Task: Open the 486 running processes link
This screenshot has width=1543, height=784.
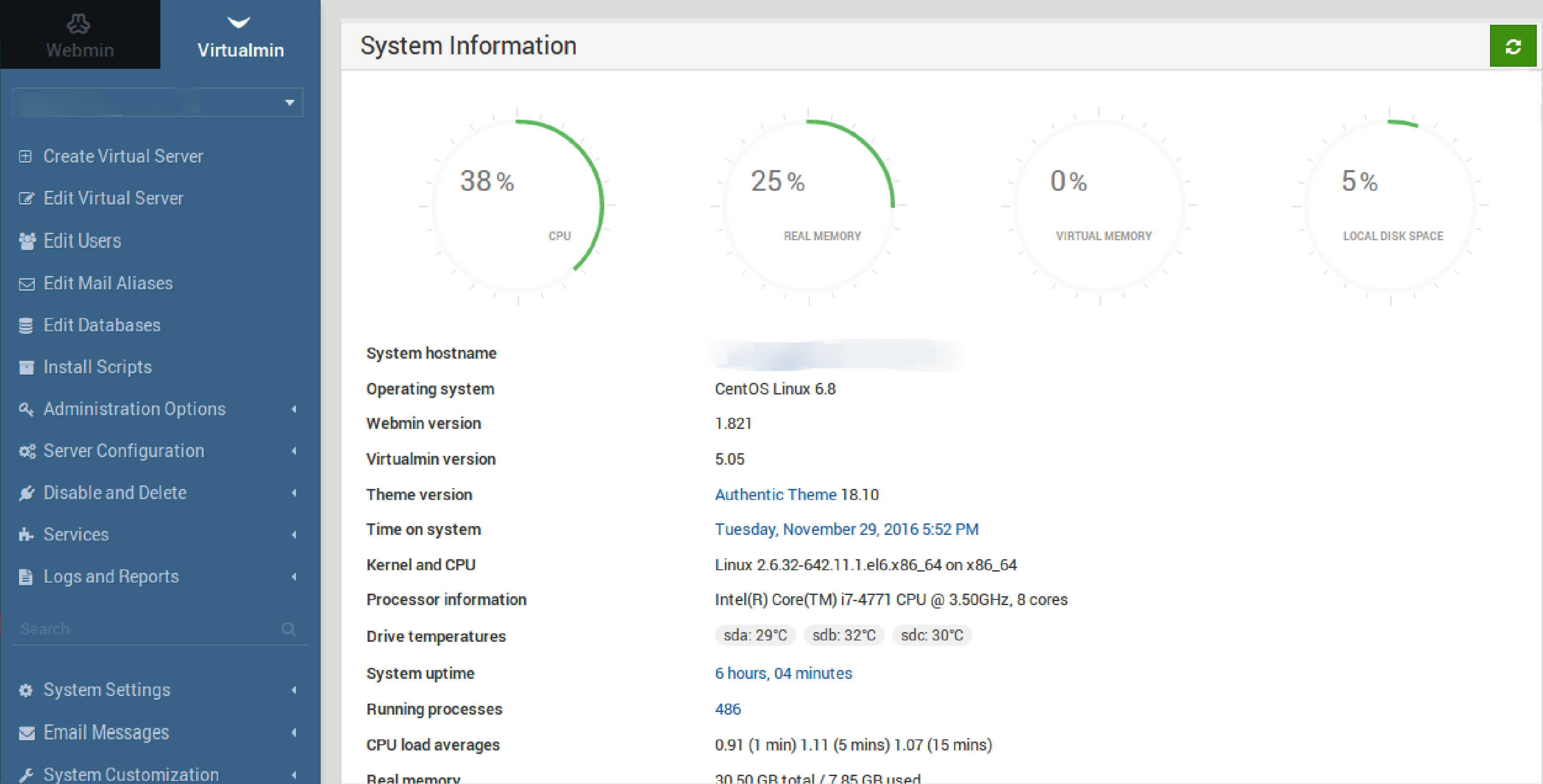Action: pos(728,709)
